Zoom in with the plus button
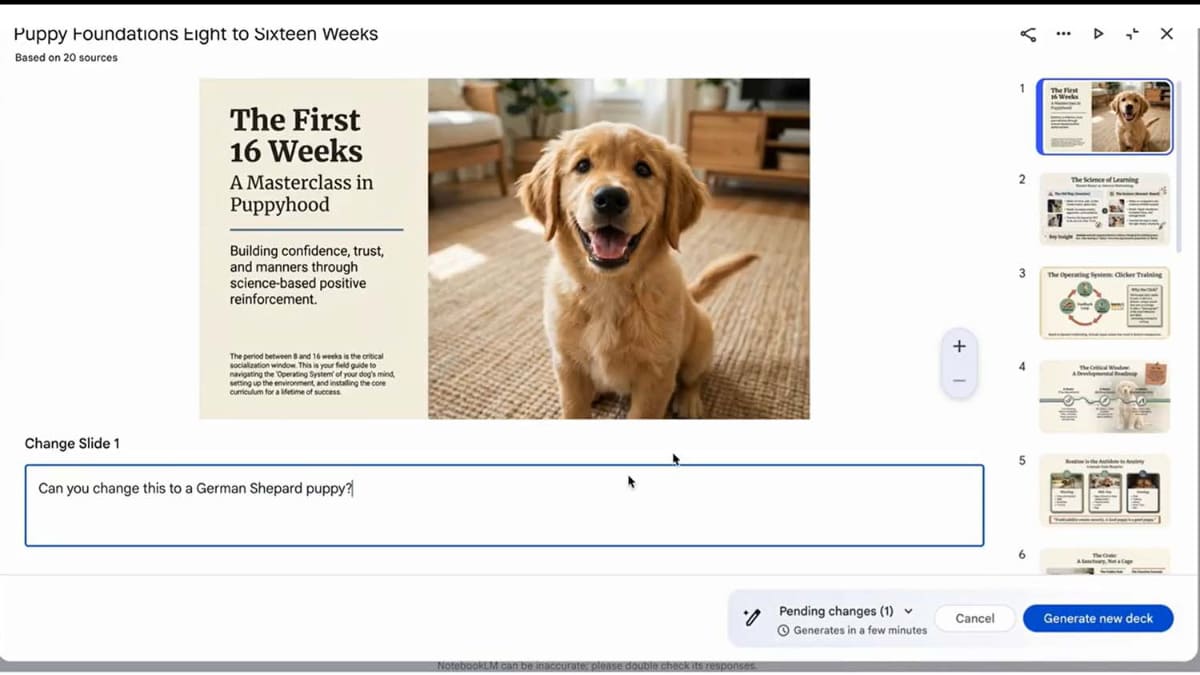The width and height of the screenshot is (1200, 675). (x=959, y=346)
